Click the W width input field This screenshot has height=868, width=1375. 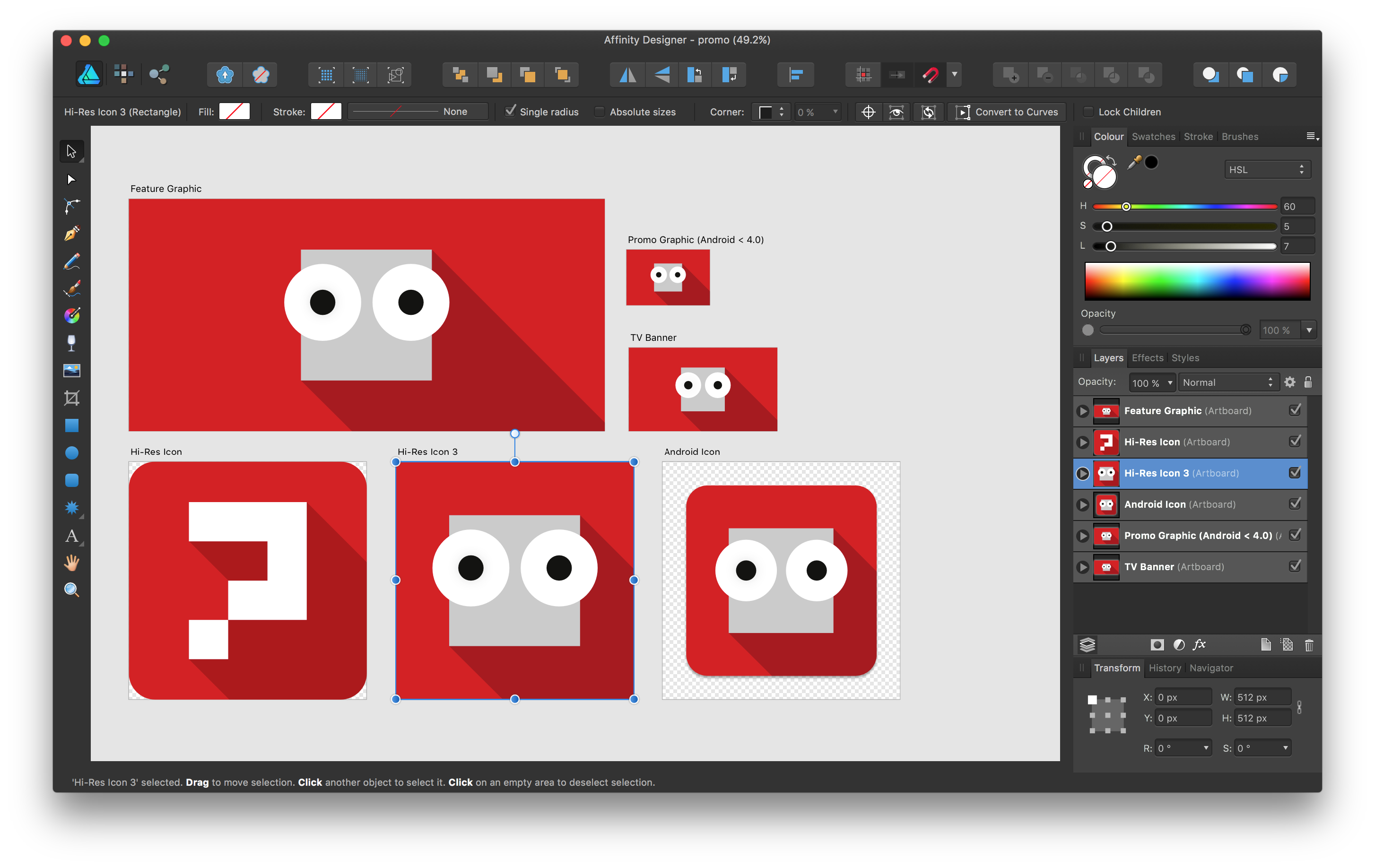click(x=1262, y=697)
